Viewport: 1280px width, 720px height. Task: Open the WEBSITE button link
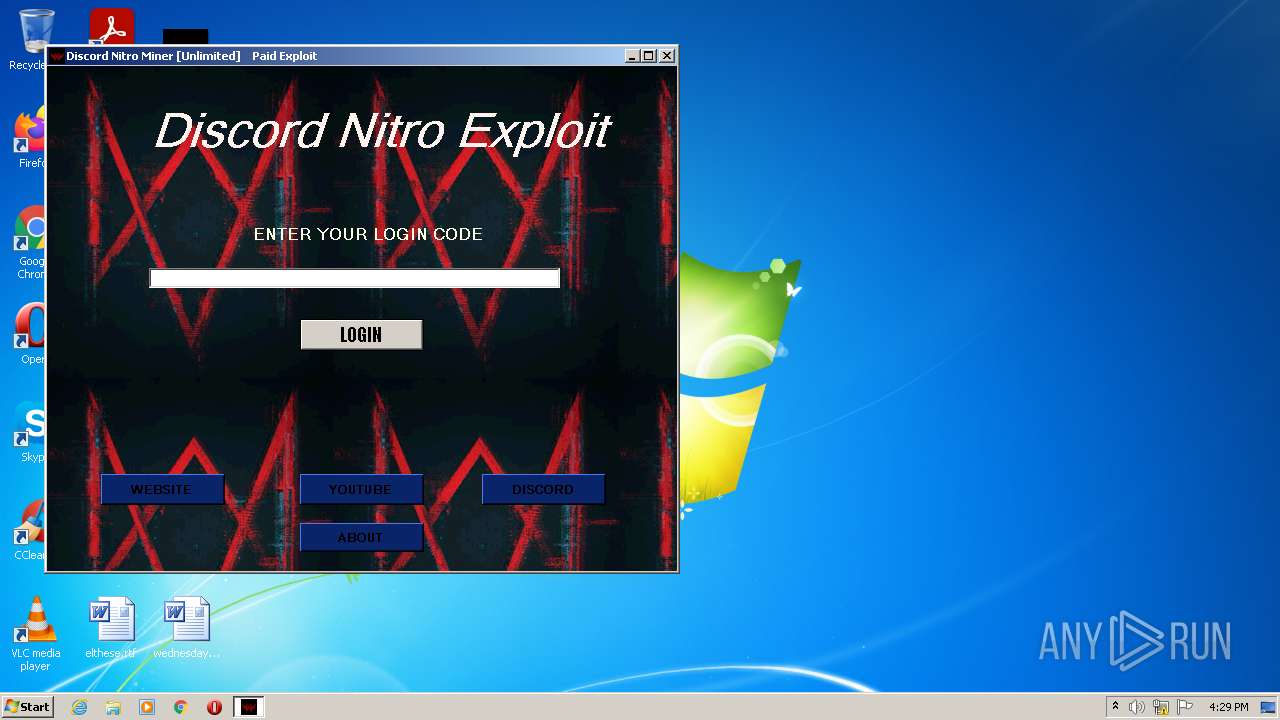click(162, 489)
